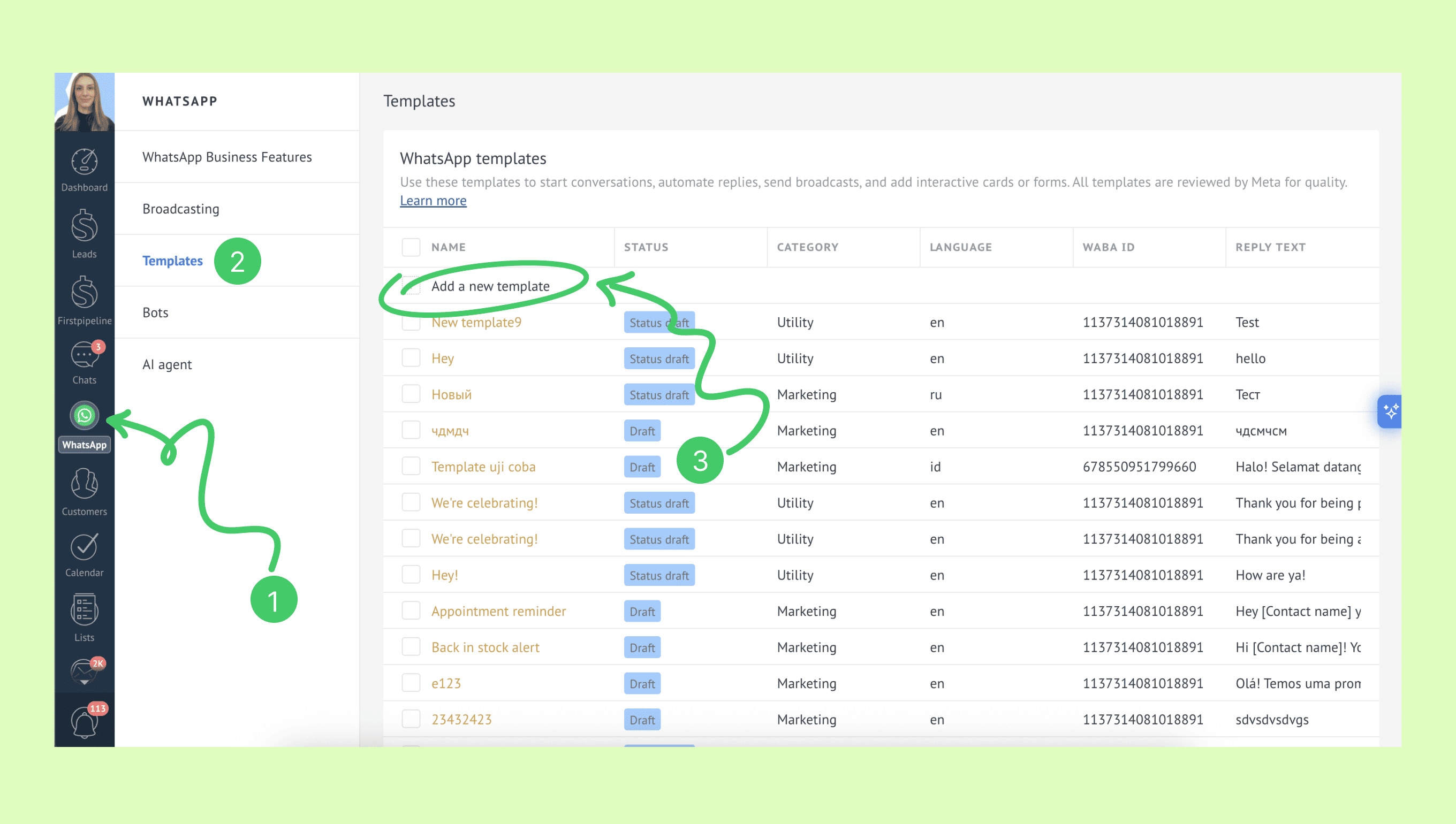Open the AI agent menu item
Screen dimensions: 1456x824
click(x=167, y=364)
